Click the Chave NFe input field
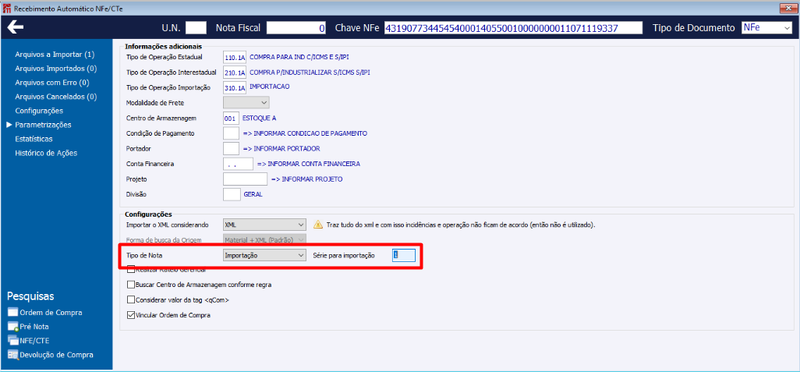This screenshot has height=372, width=800. coord(513,28)
